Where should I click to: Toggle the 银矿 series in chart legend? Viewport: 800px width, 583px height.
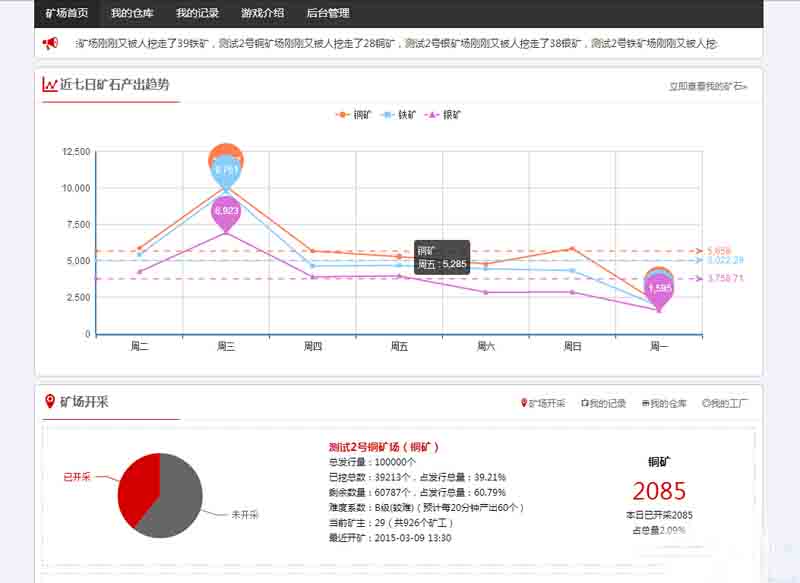pos(445,115)
